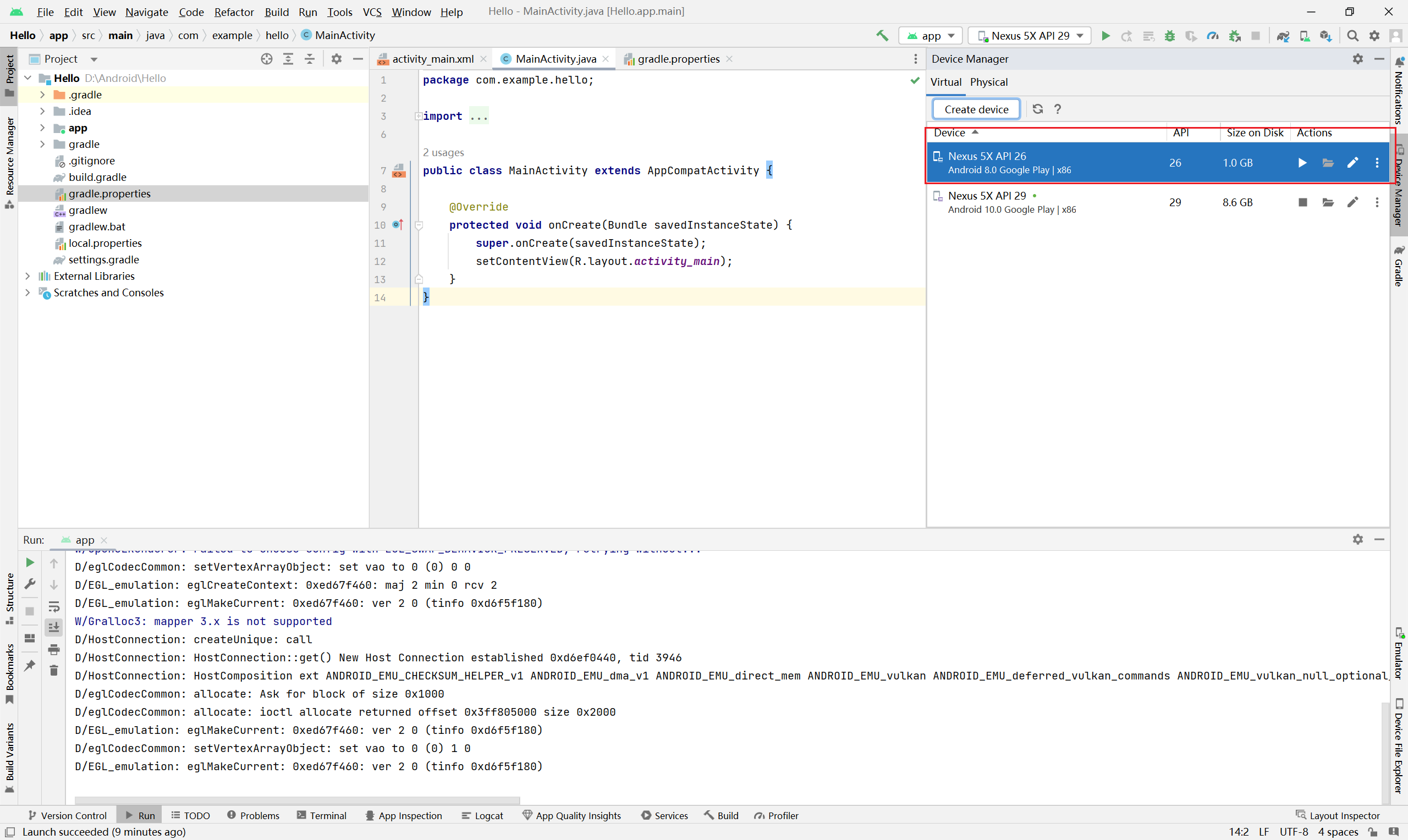This screenshot has width=1408, height=840.
Task: Open the Logcat tool window
Action: click(x=482, y=815)
